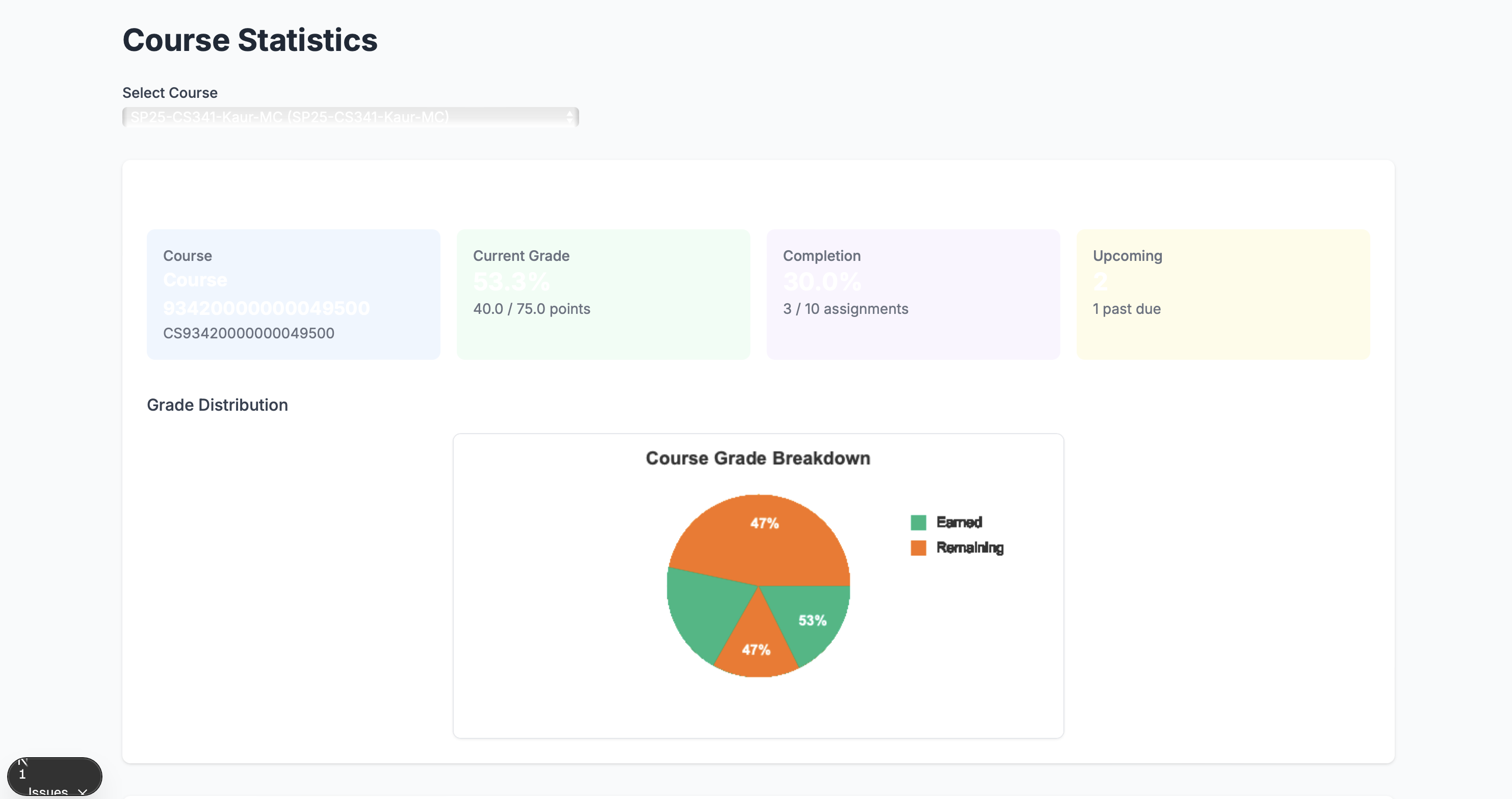Click the Next.js N logo badge

(x=22, y=763)
